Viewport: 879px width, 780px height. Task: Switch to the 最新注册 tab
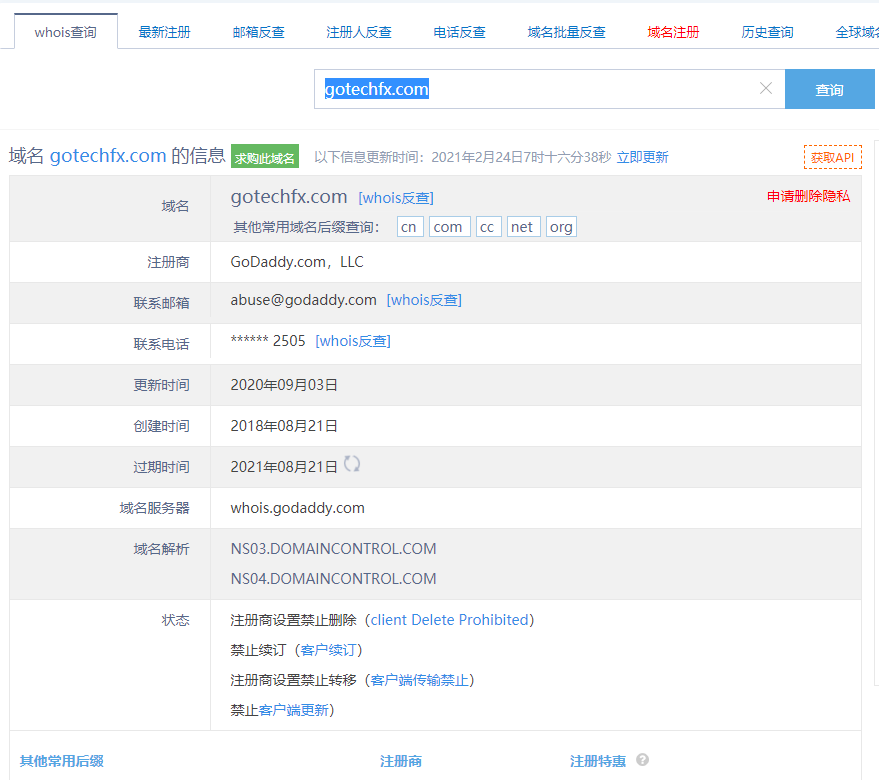point(164,32)
